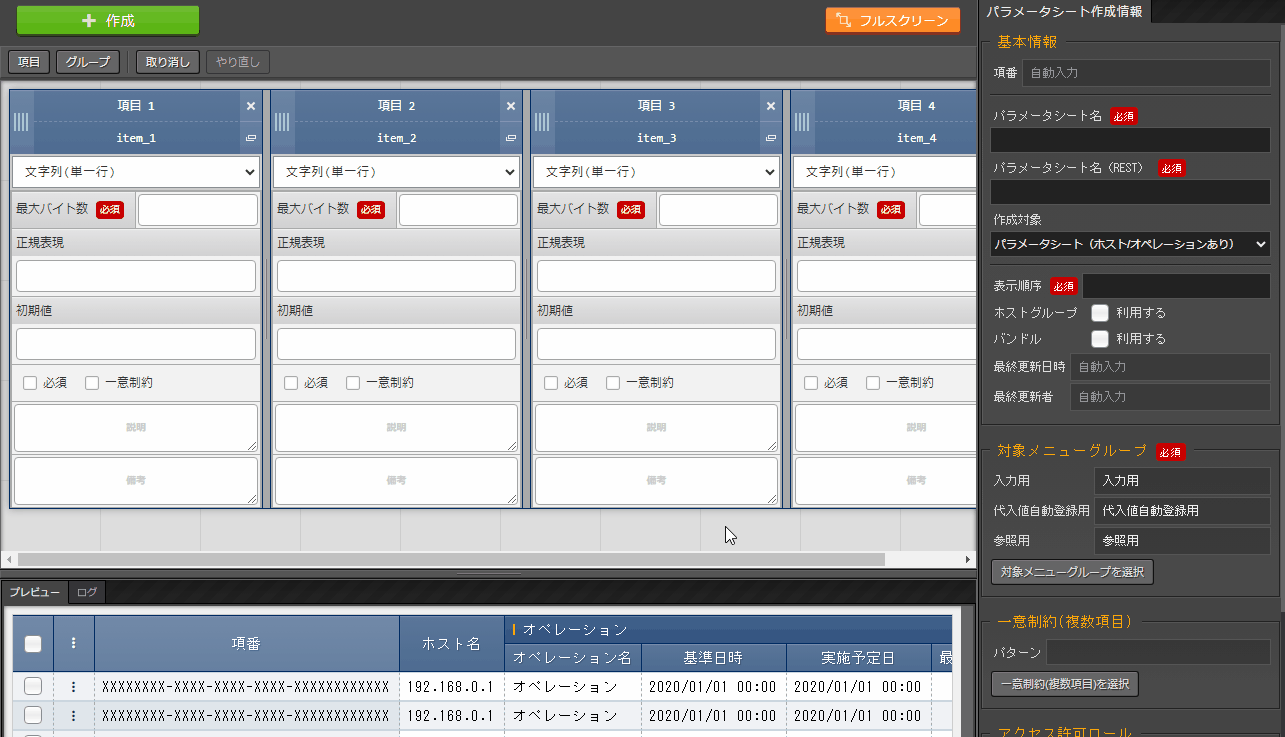Remove item 2 using its X icon
1285x737 pixels.
pyautogui.click(x=511, y=106)
